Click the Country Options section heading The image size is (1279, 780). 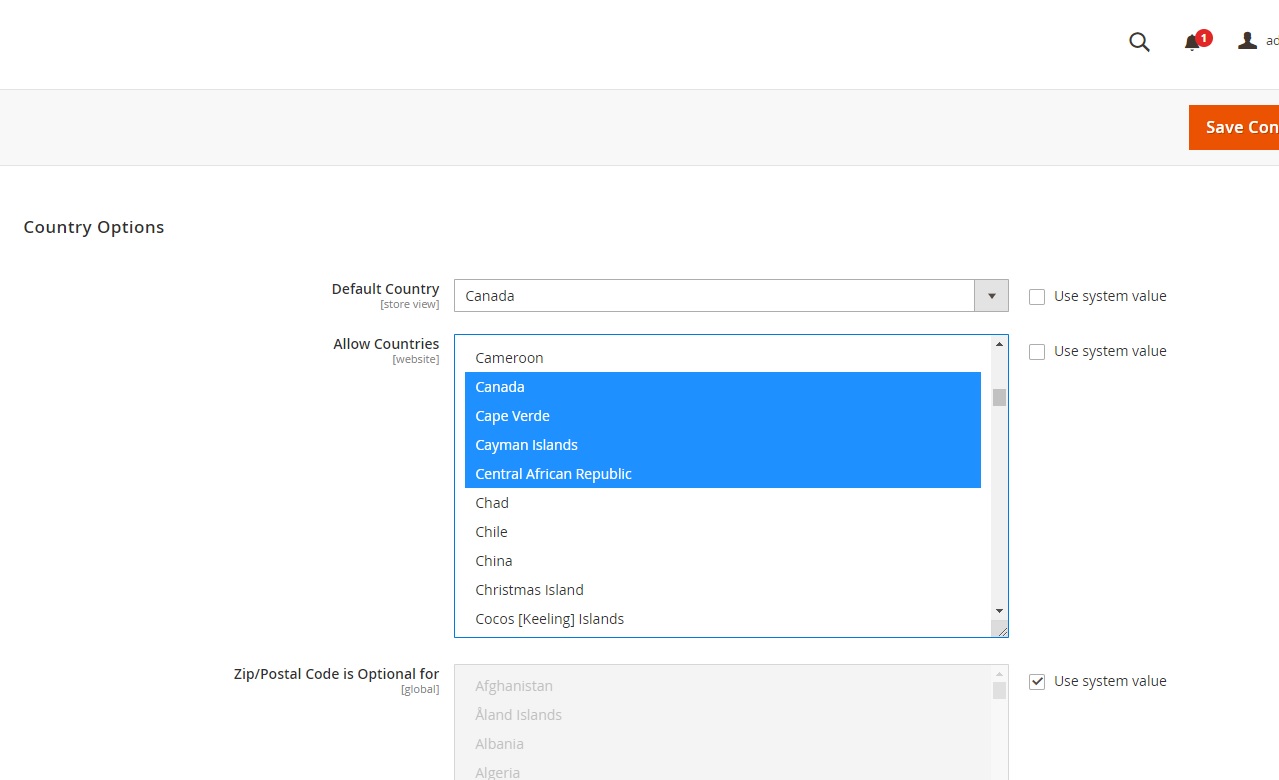[x=93, y=227]
